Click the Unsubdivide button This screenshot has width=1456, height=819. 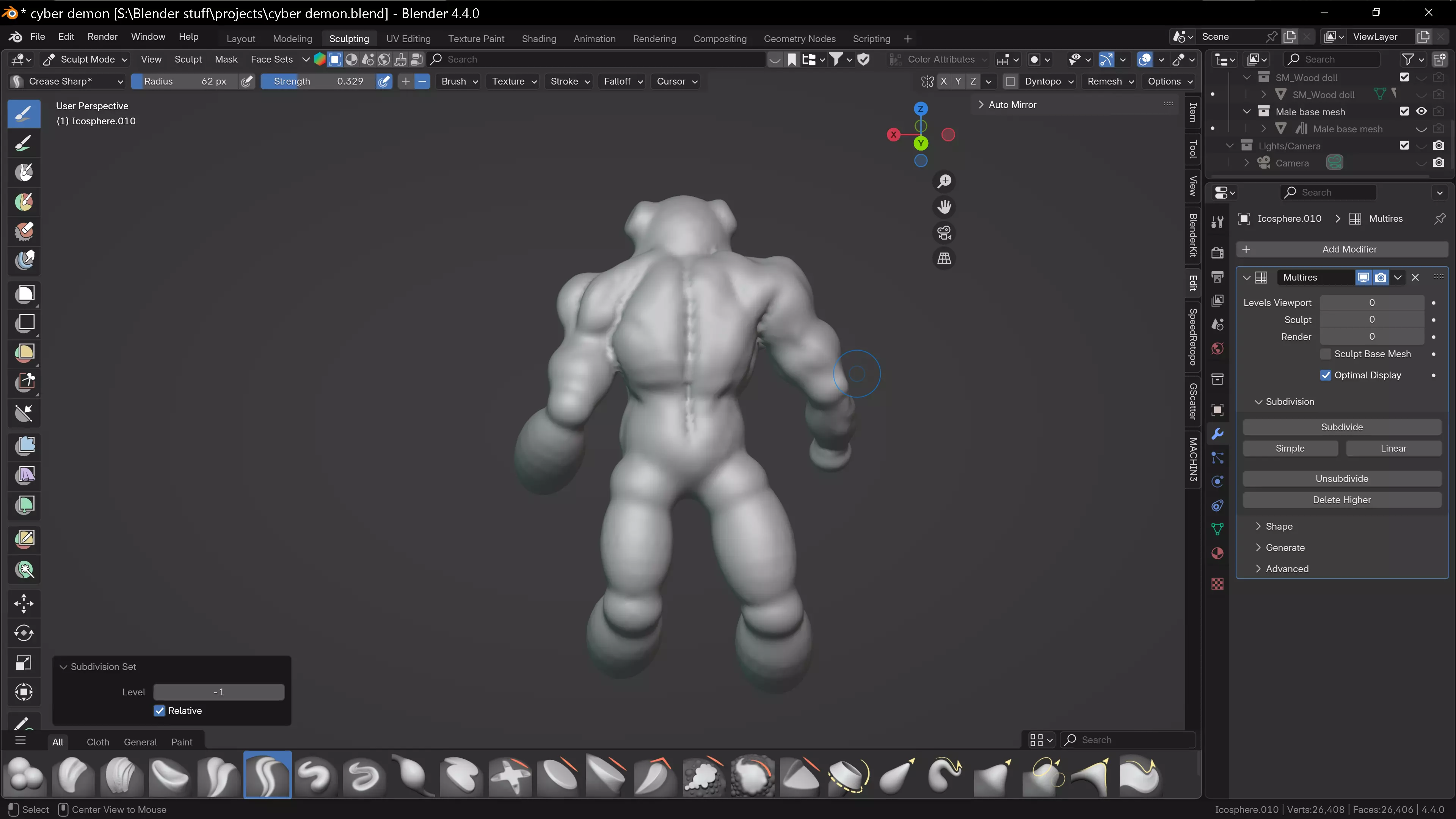[1342, 479]
